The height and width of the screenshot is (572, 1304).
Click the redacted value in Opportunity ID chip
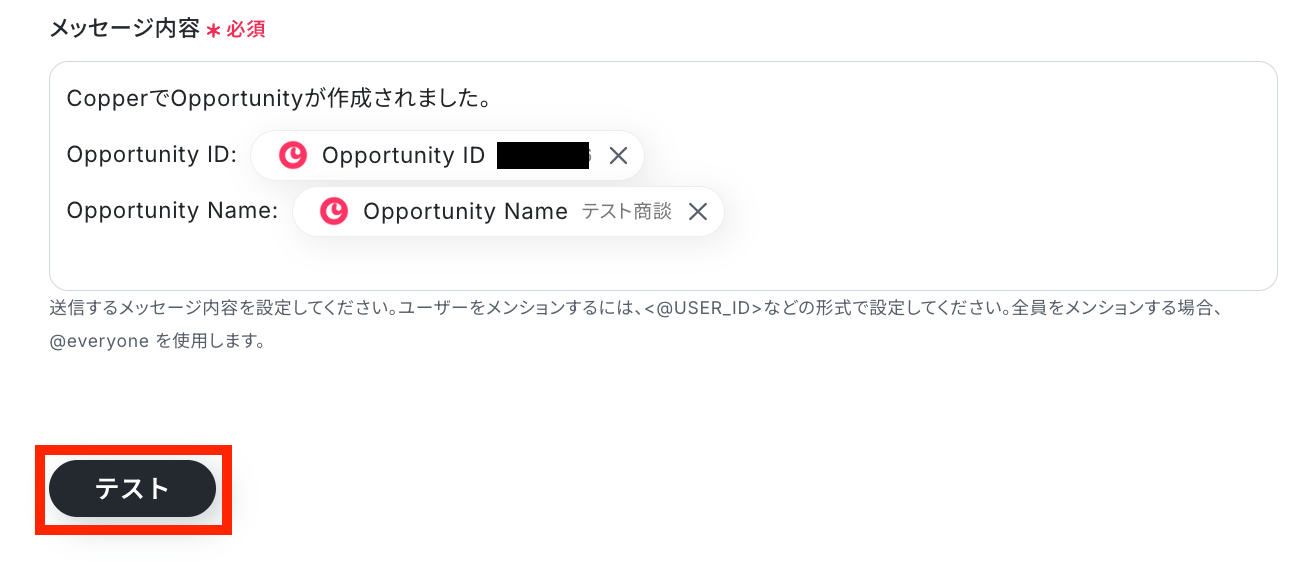click(x=543, y=155)
